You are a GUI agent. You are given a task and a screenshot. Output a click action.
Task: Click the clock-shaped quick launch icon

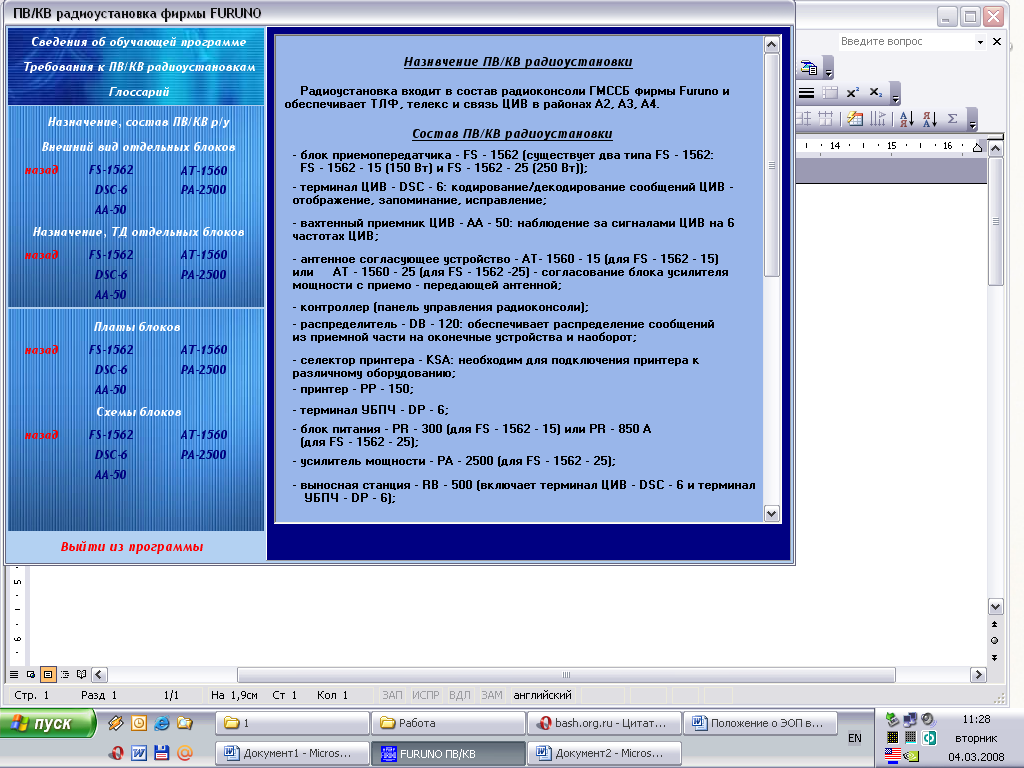click(139, 723)
